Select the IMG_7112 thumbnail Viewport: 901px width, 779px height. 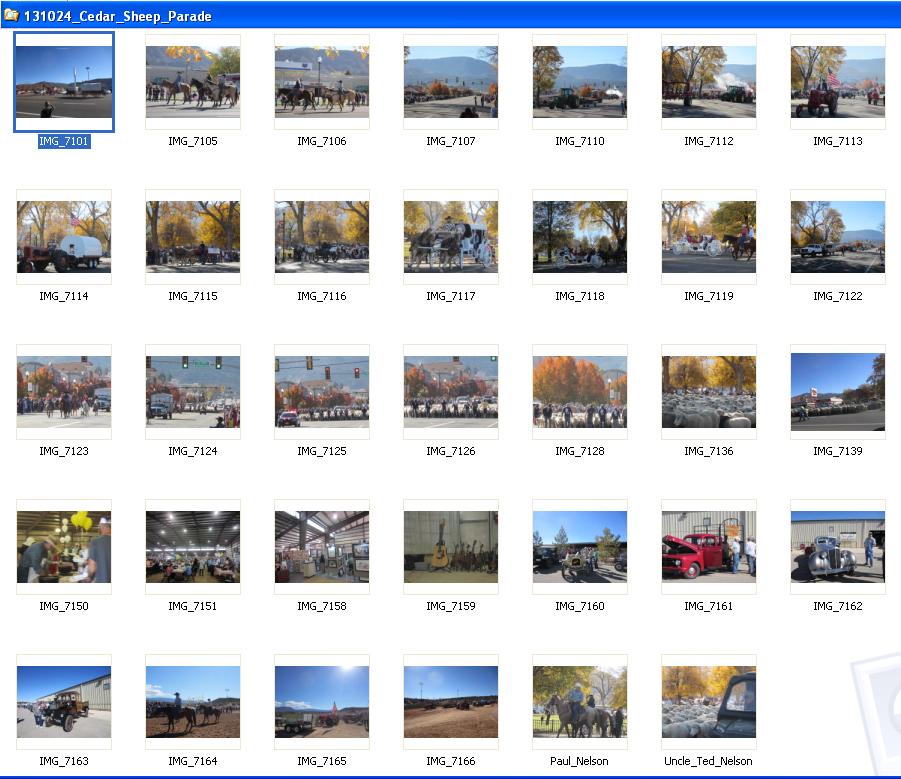[x=709, y=82]
